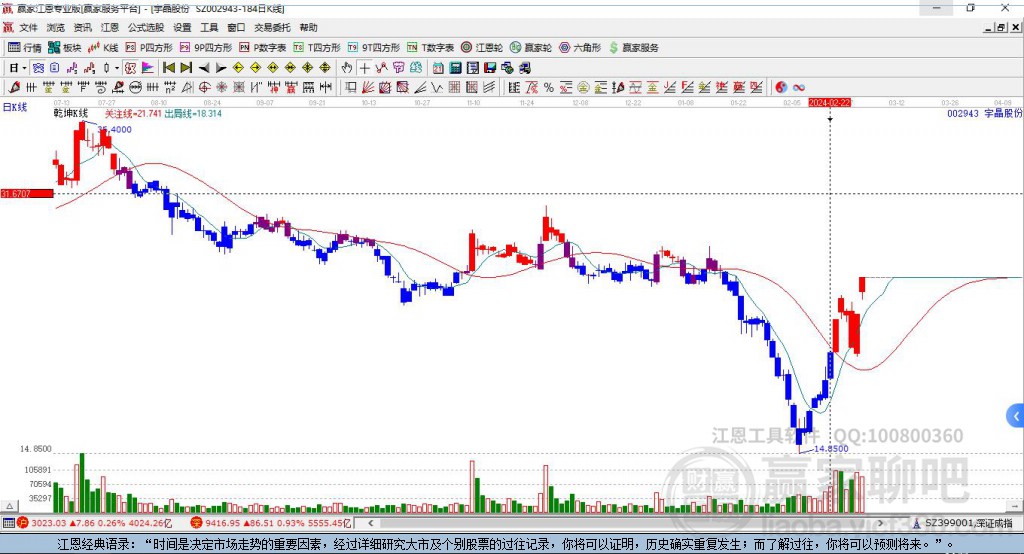The height and width of the screenshot is (554, 1024).
Task: Select the zigzag line tool
Action: (x=437, y=88)
